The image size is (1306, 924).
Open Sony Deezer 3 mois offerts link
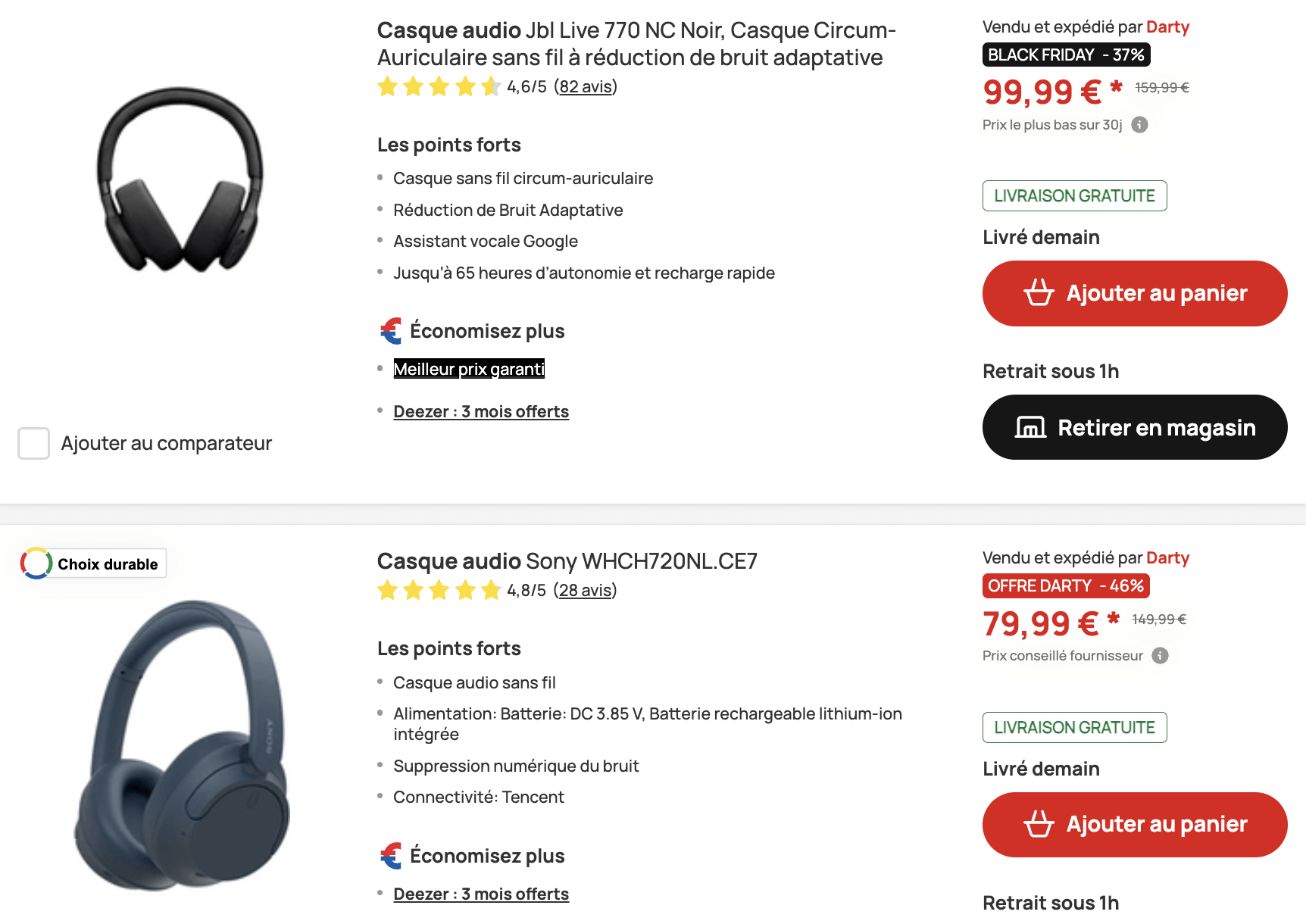click(481, 894)
